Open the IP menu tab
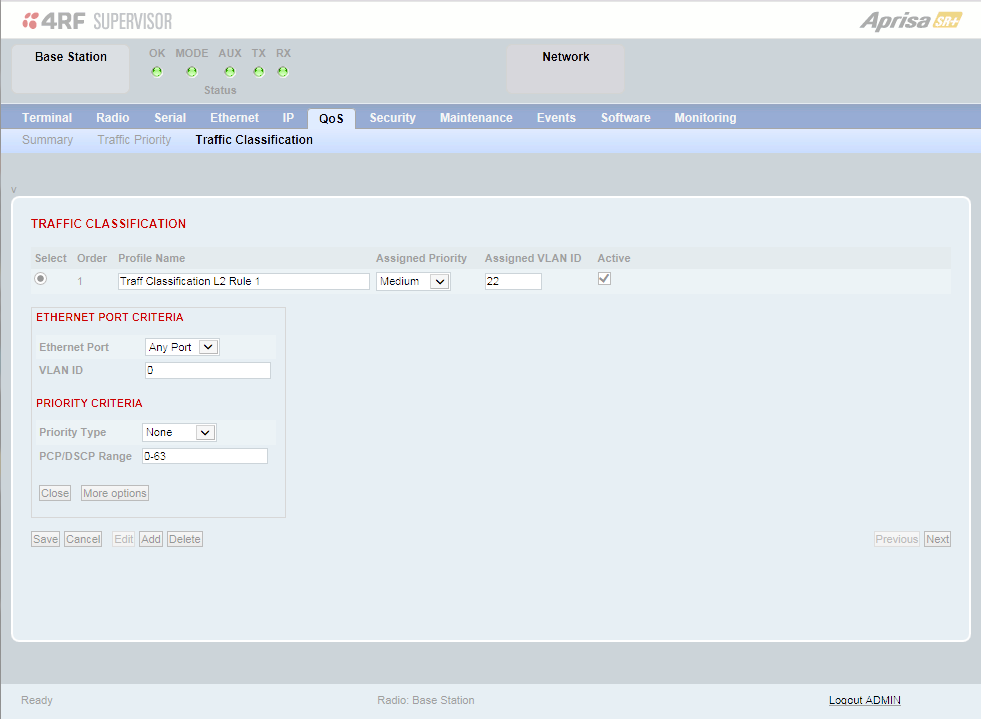The height and width of the screenshot is (719, 981). tap(288, 118)
